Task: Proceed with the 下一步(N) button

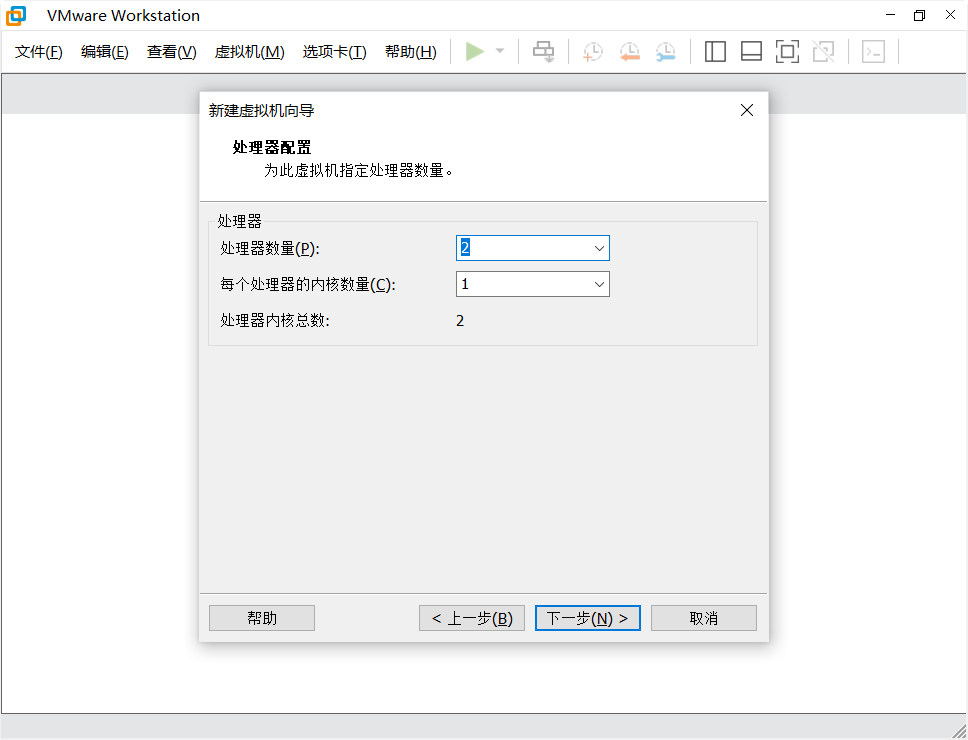Action: [588, 618]
